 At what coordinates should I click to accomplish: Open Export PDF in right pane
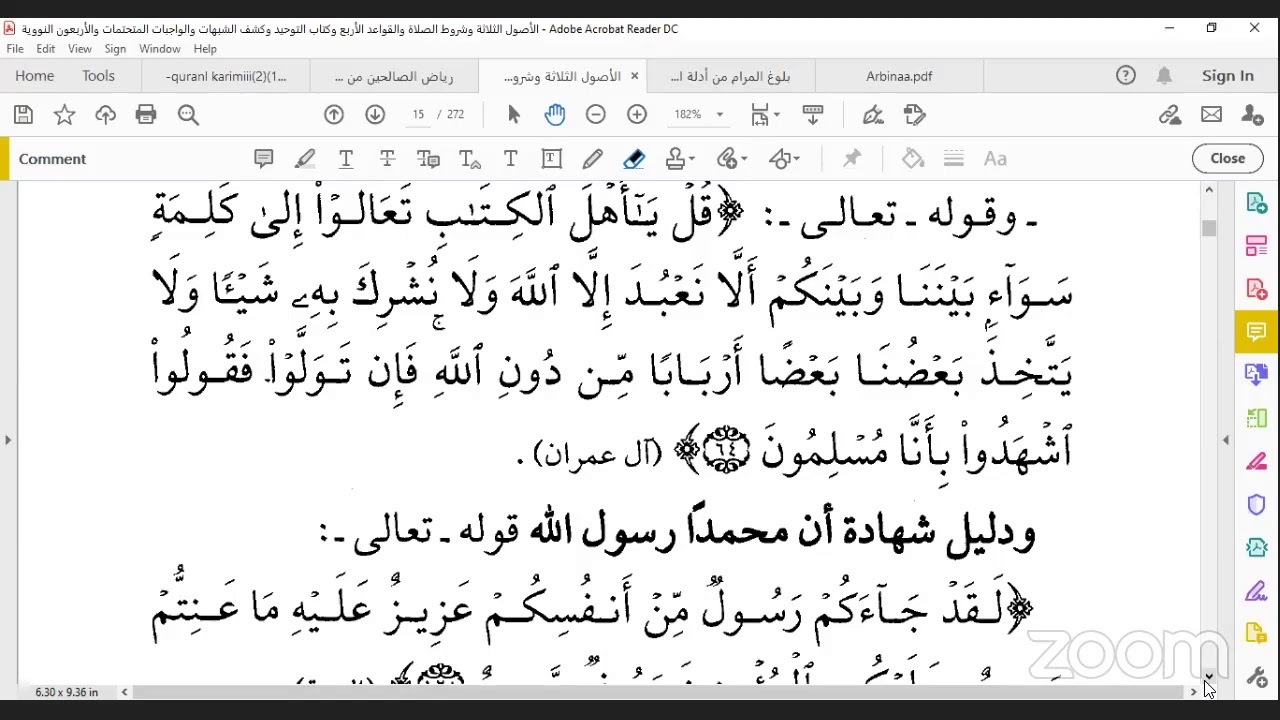(1257, 203)
